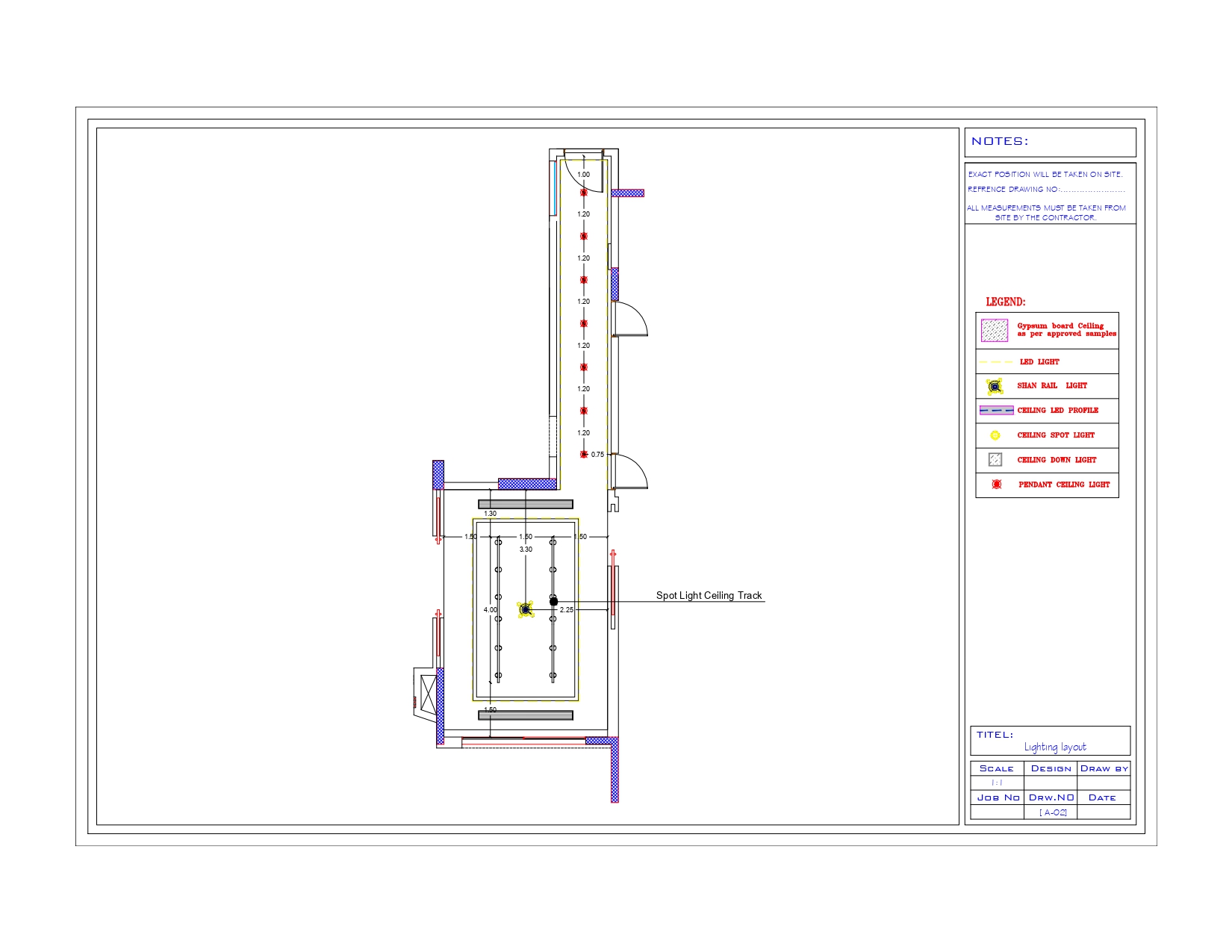Select the 4.00 vertical dimension label
The image size is (1232, 952).
491,609
